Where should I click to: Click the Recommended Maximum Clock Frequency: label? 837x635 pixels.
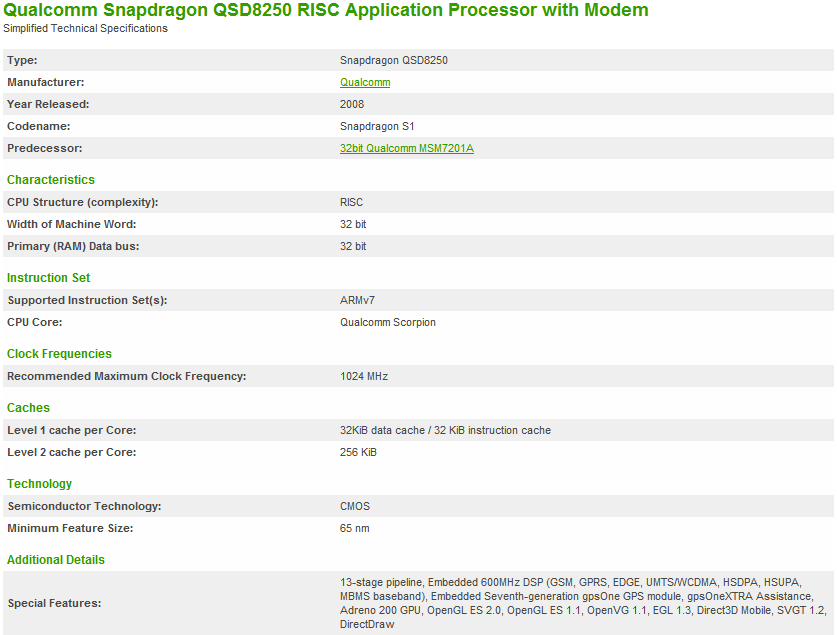tap(127, 376)
